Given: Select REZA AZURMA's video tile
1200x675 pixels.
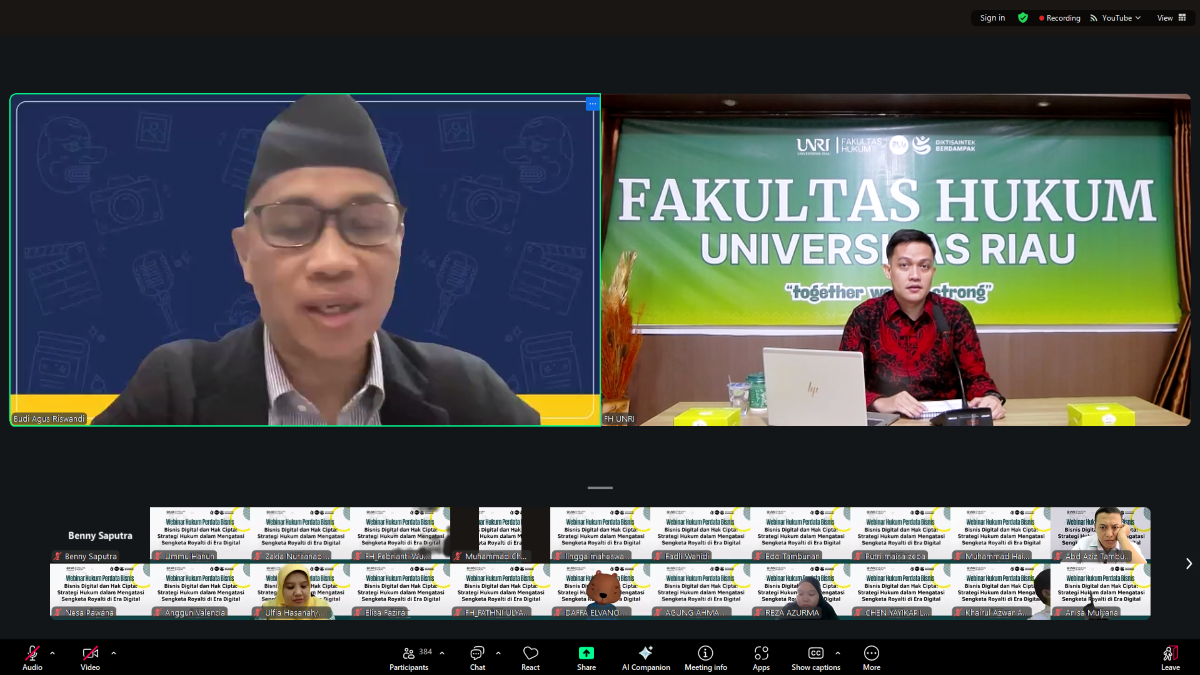Looking at the screenshot, I should 799,591.
